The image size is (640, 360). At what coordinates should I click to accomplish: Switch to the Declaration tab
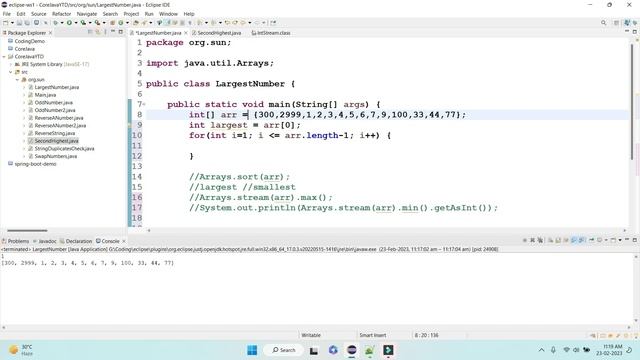(x=76, y=241)
